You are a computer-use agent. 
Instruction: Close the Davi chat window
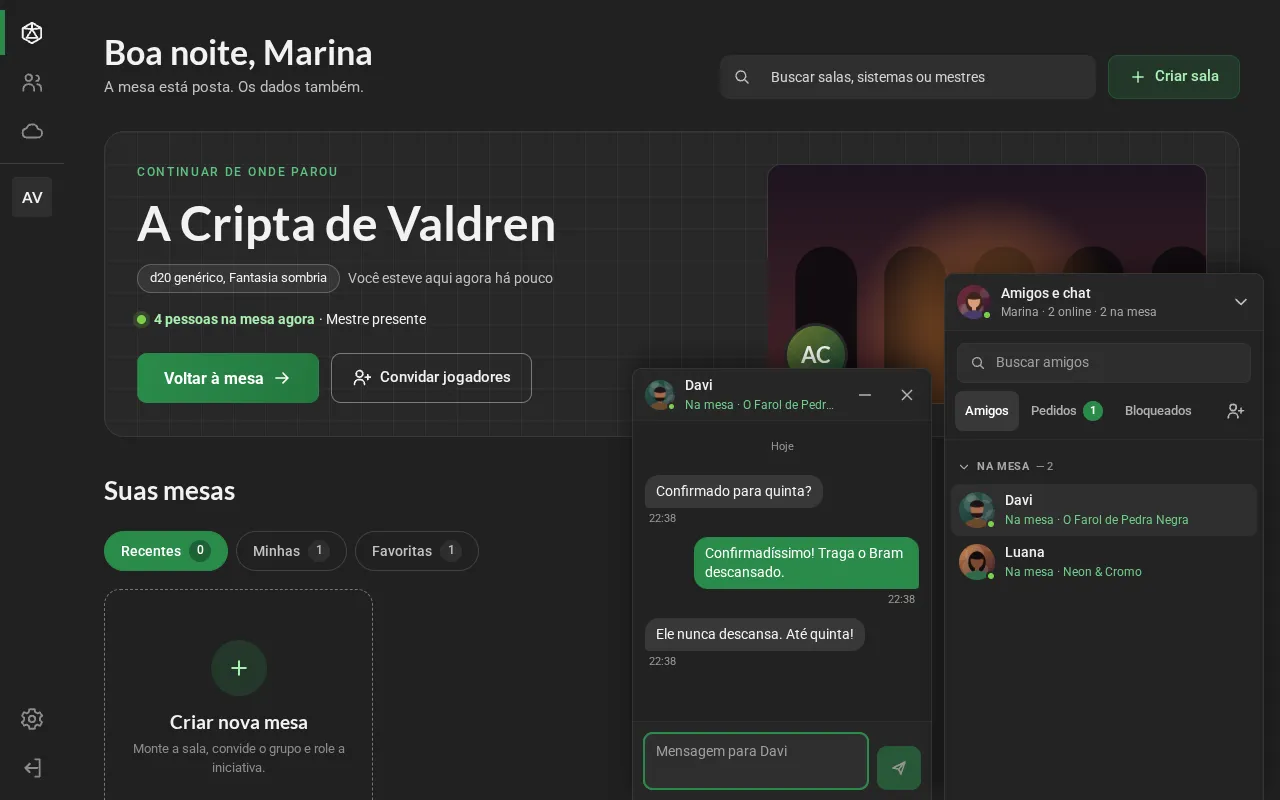(x=907, y=395)
